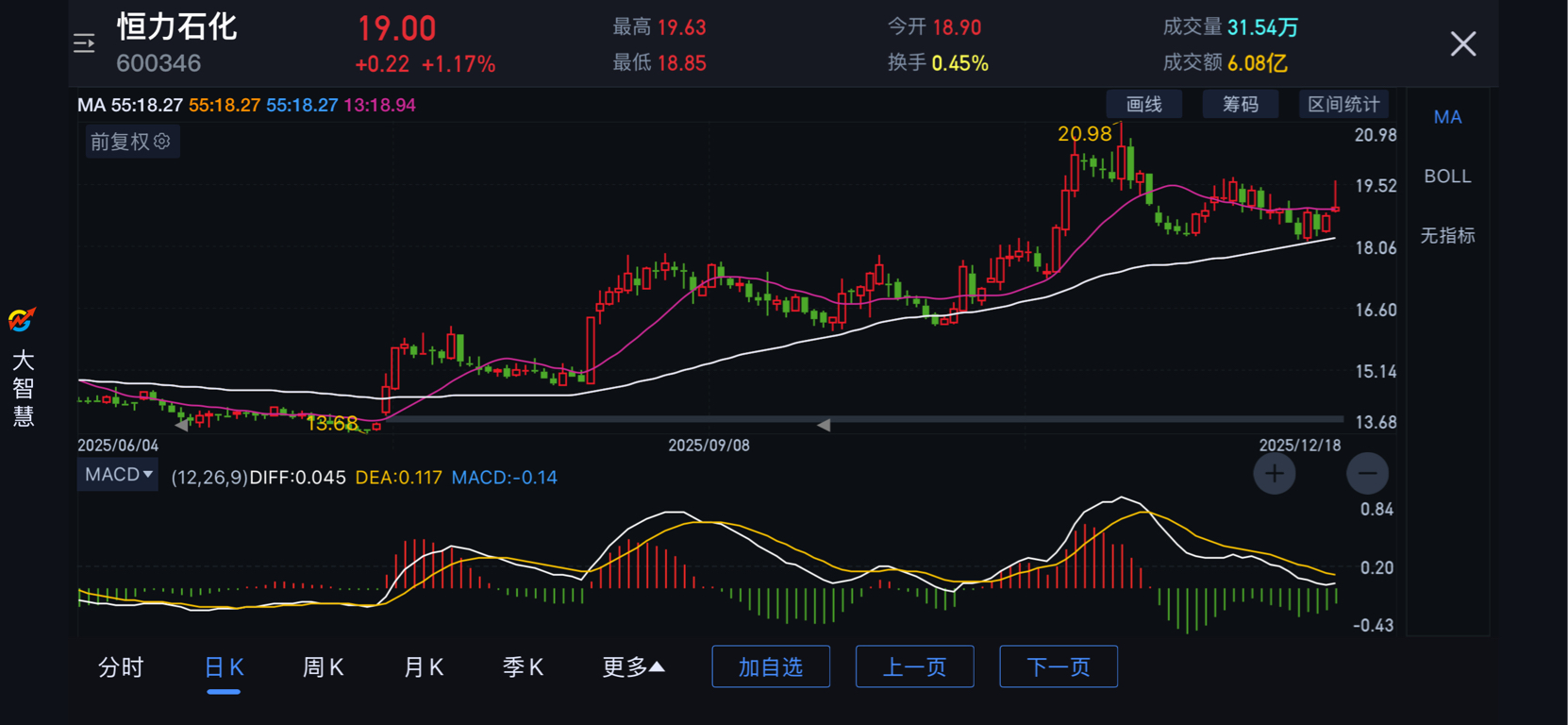This screenshot has height=725, width=1568.
Task: Open 区间统计 range statistics
Action: [1343, 105]
